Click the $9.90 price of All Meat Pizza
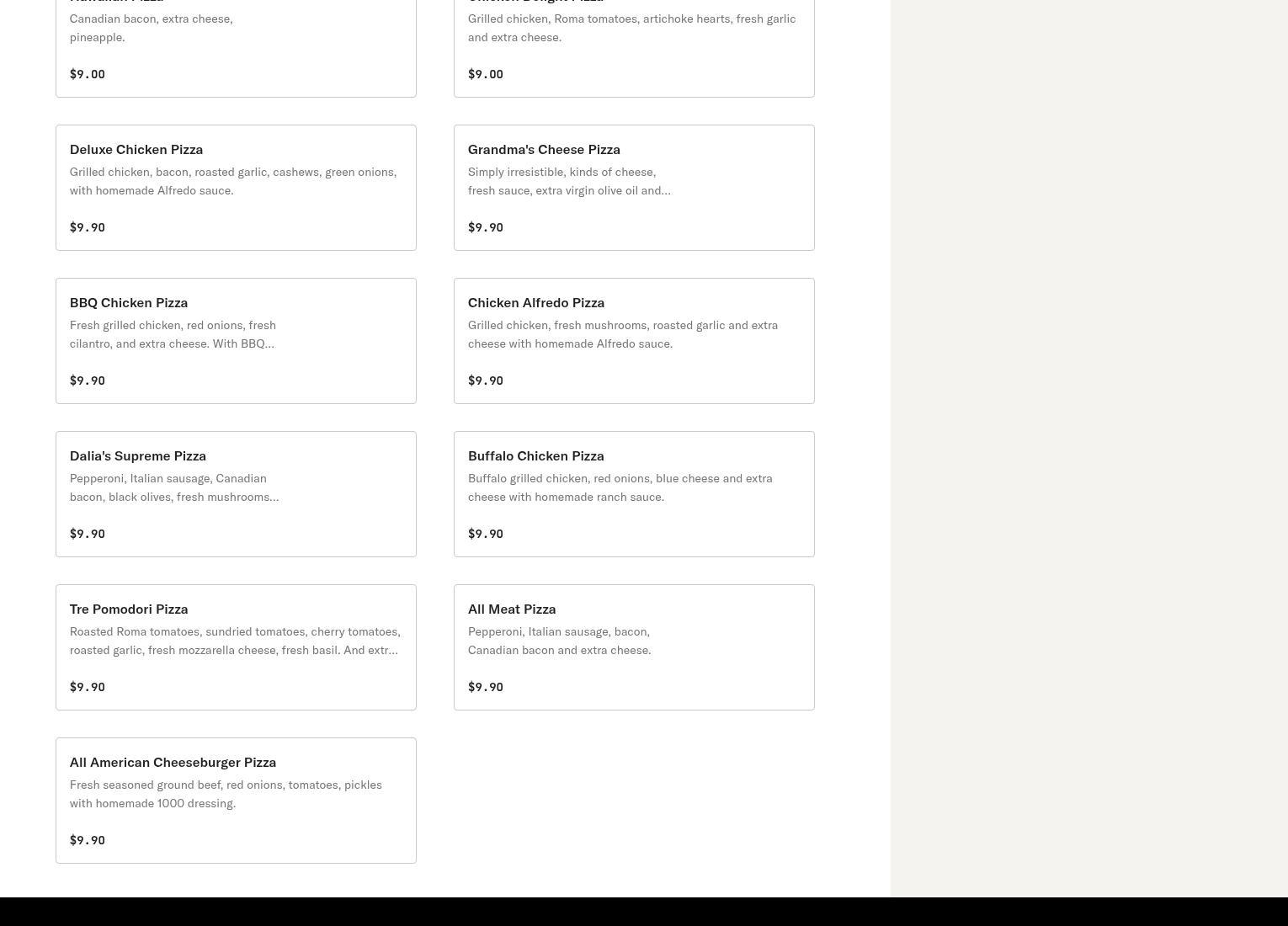The image size is (1288, 926). tap(486, 687)
